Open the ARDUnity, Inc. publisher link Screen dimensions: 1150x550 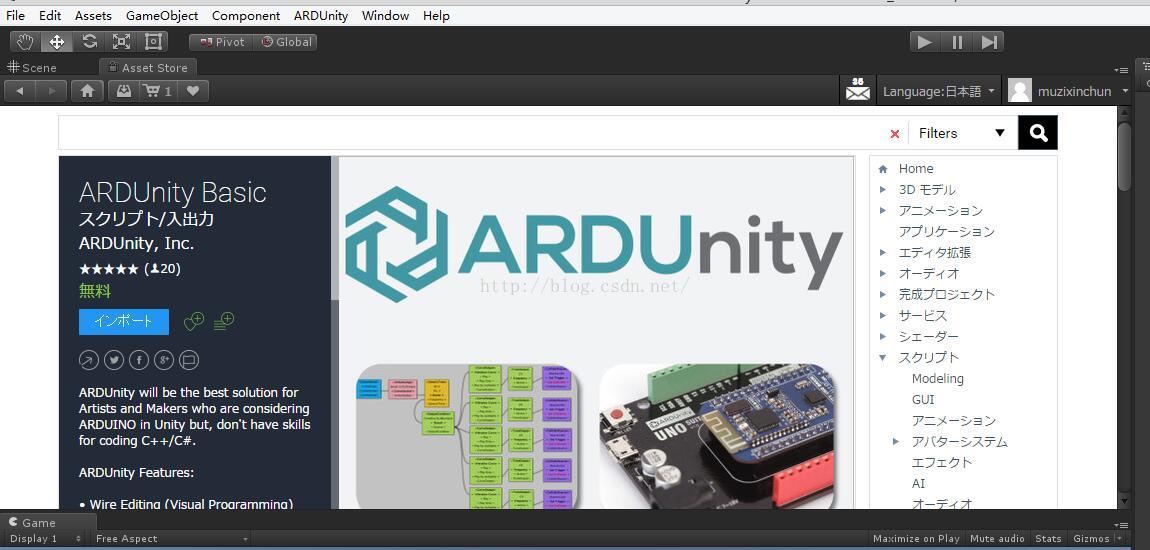pos(136,243)
